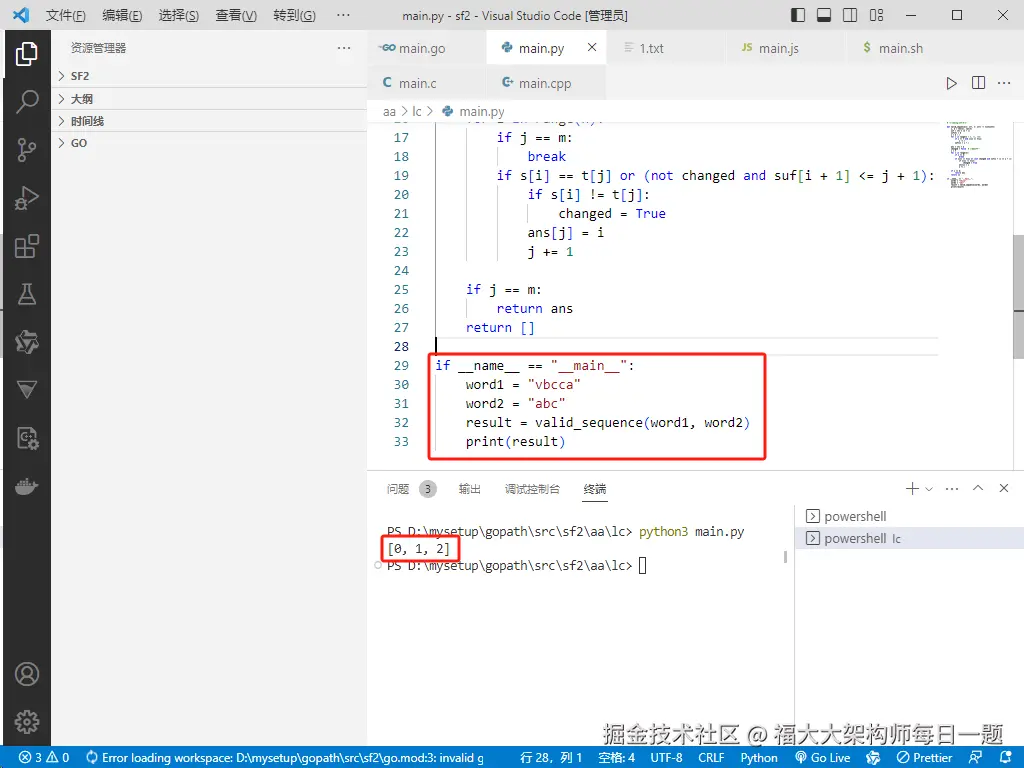Viewport: 1024px width, 768px height.
Task: Change end of line sequence CRLF
Action: point(711,758)
